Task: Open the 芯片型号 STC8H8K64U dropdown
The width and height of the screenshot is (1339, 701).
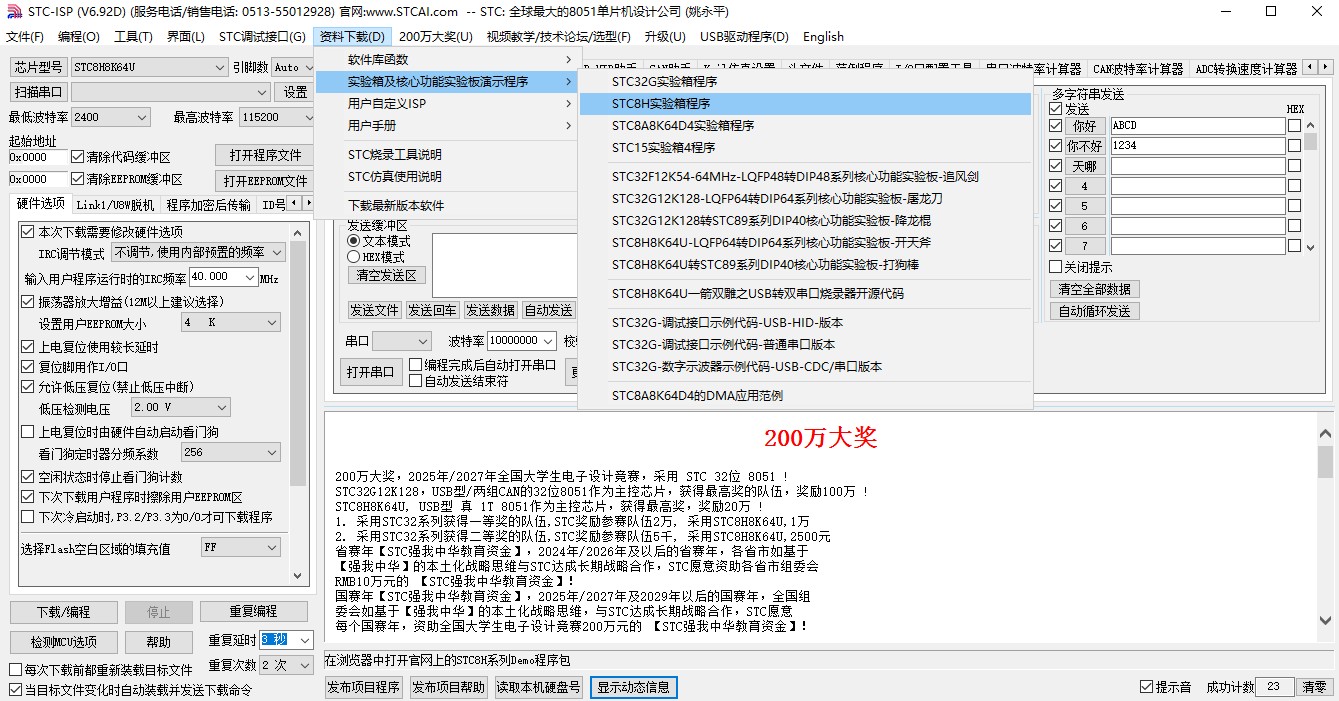Action: tap(149, 67)
